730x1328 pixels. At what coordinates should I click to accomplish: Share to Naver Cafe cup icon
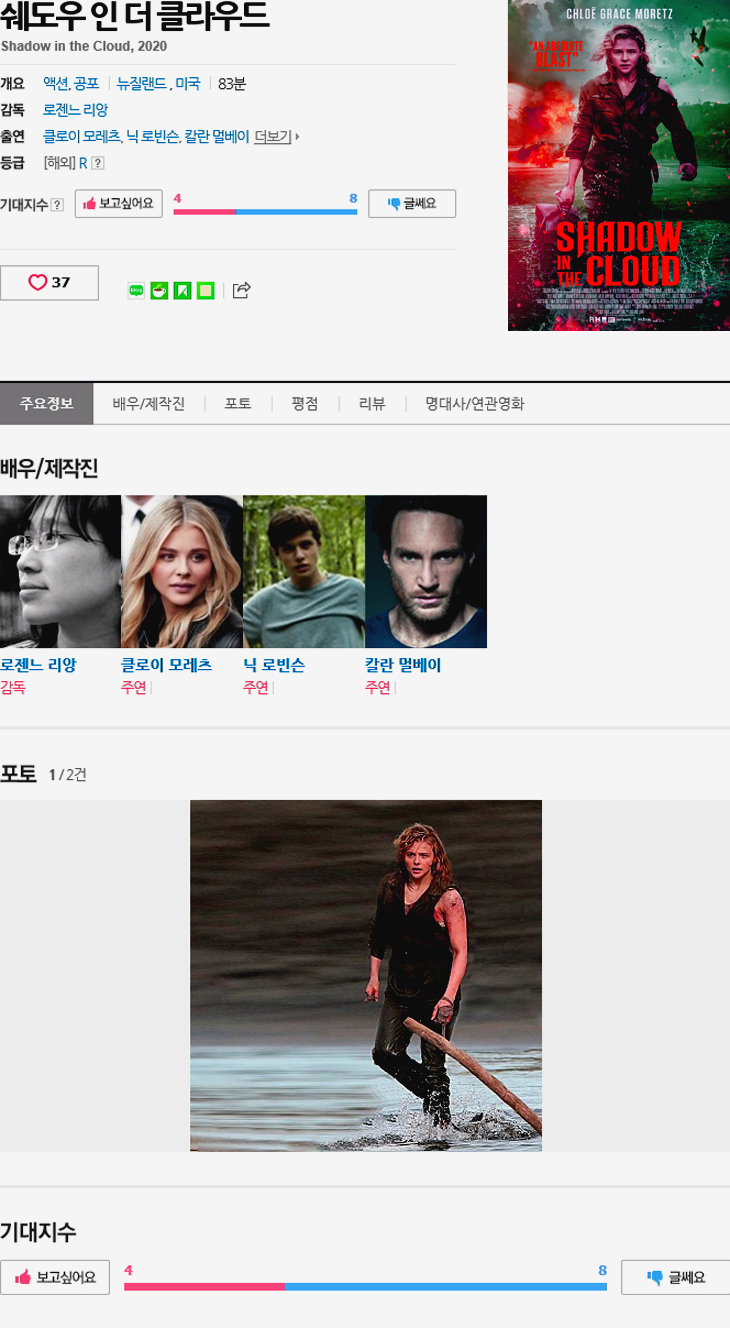(x=159, y=291)
